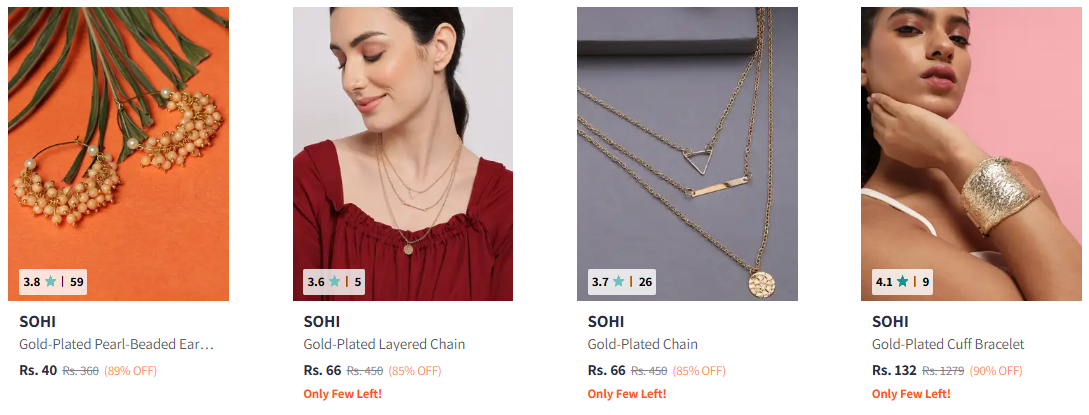Screen dimensions: 1089x415
Task: Click the star icon beside the 3.8 rating
Action: 51,282
